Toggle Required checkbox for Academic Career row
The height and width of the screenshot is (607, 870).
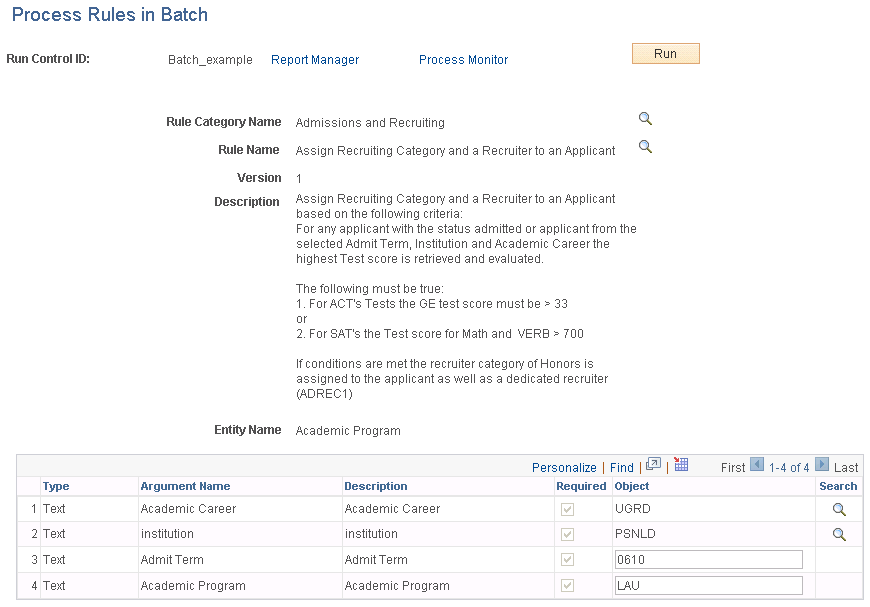567,509
